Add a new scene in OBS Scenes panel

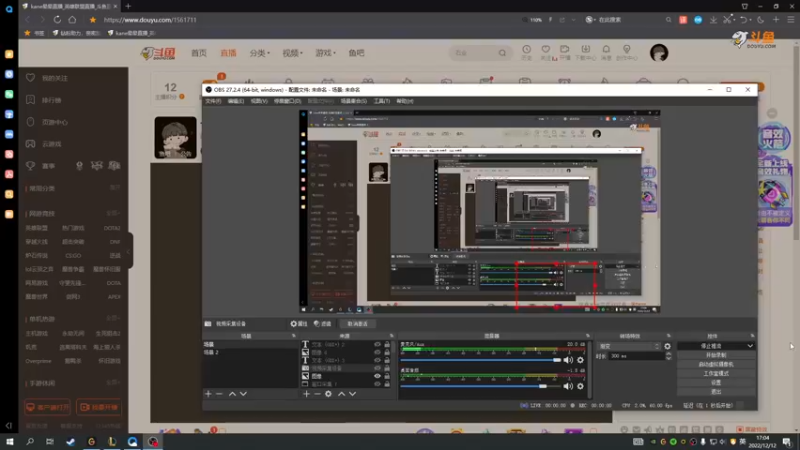[x=208, y=394]
